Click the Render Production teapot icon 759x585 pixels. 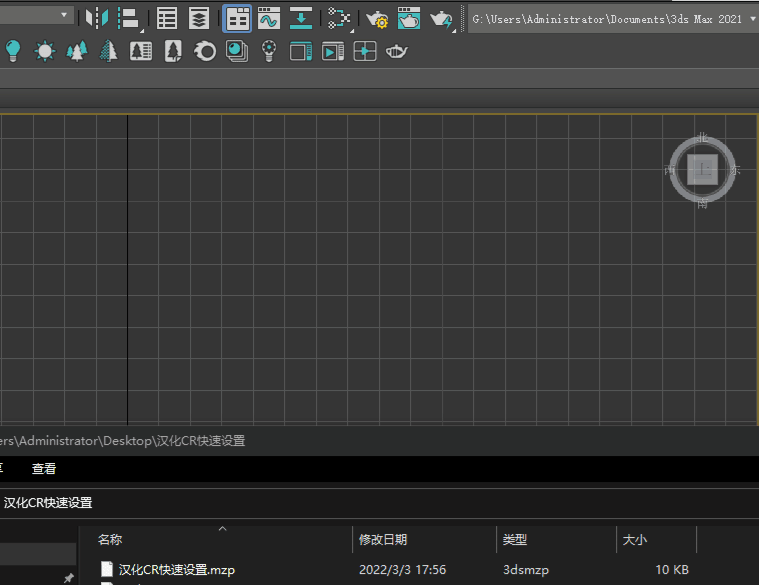[440, 18]
